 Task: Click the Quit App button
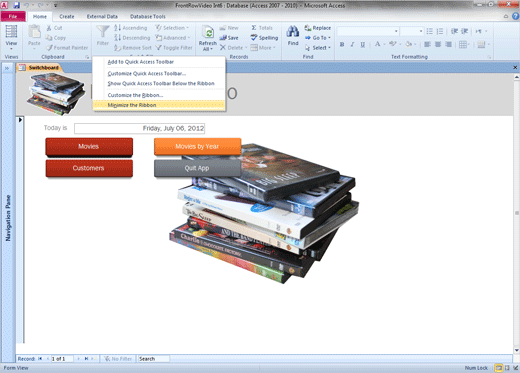pyautogui.click(x=197, y=168)
